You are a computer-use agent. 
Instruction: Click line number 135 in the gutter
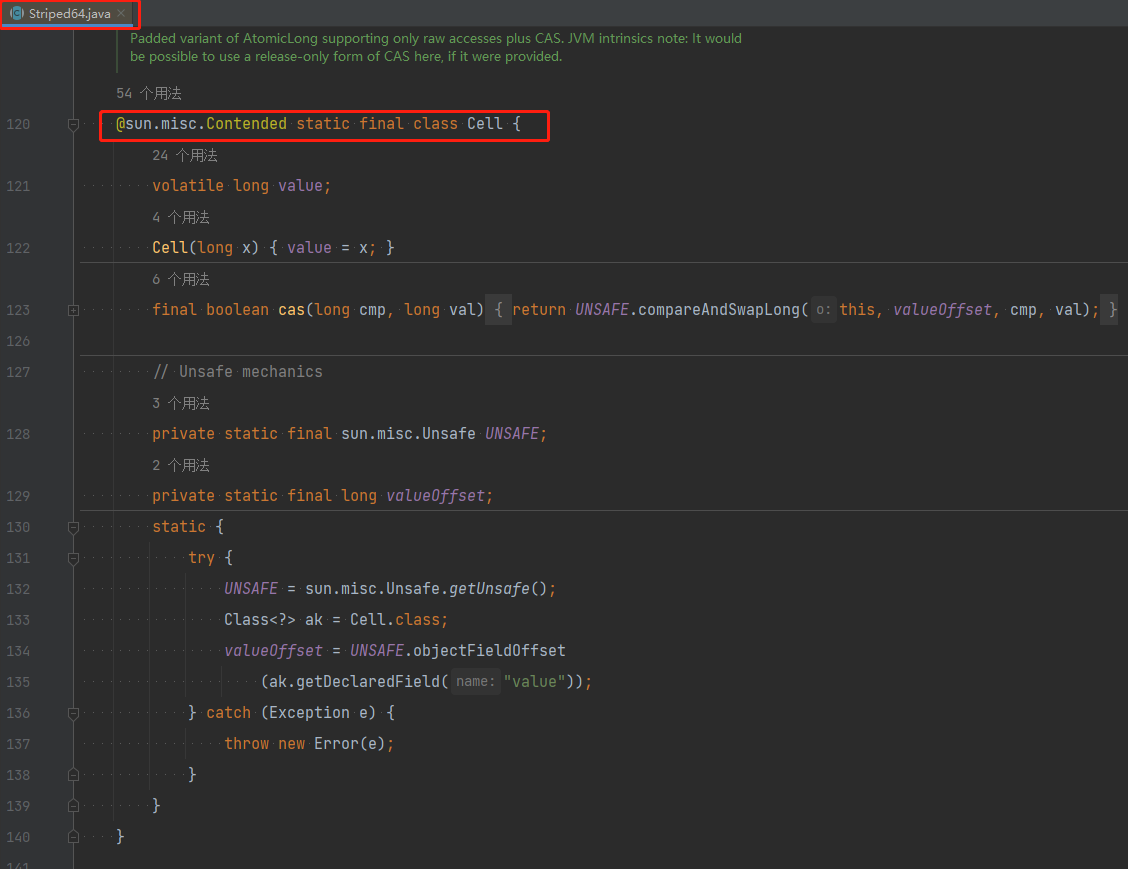click(18, 682)
